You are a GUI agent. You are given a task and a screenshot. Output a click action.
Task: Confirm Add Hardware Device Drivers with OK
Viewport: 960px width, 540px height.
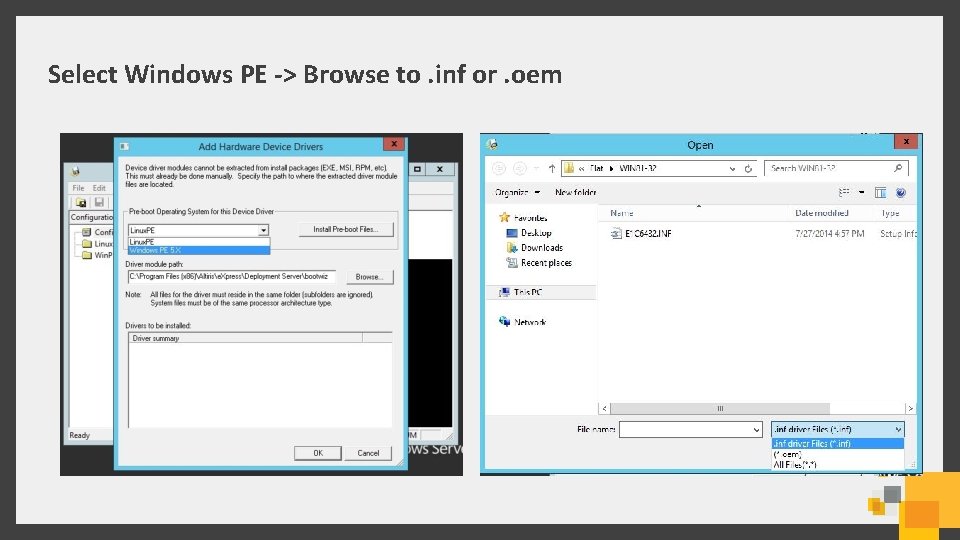318,453
